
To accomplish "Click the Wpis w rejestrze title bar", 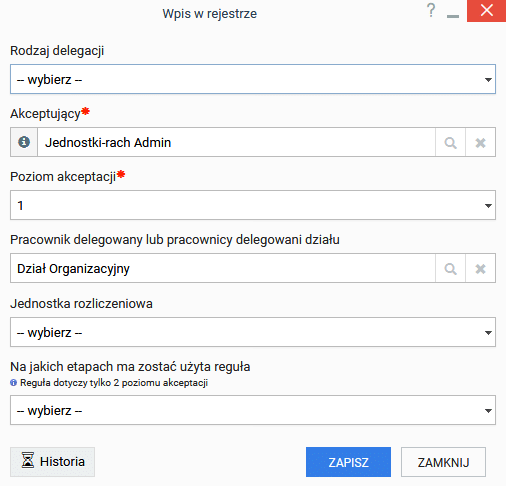I will (210, 14).
